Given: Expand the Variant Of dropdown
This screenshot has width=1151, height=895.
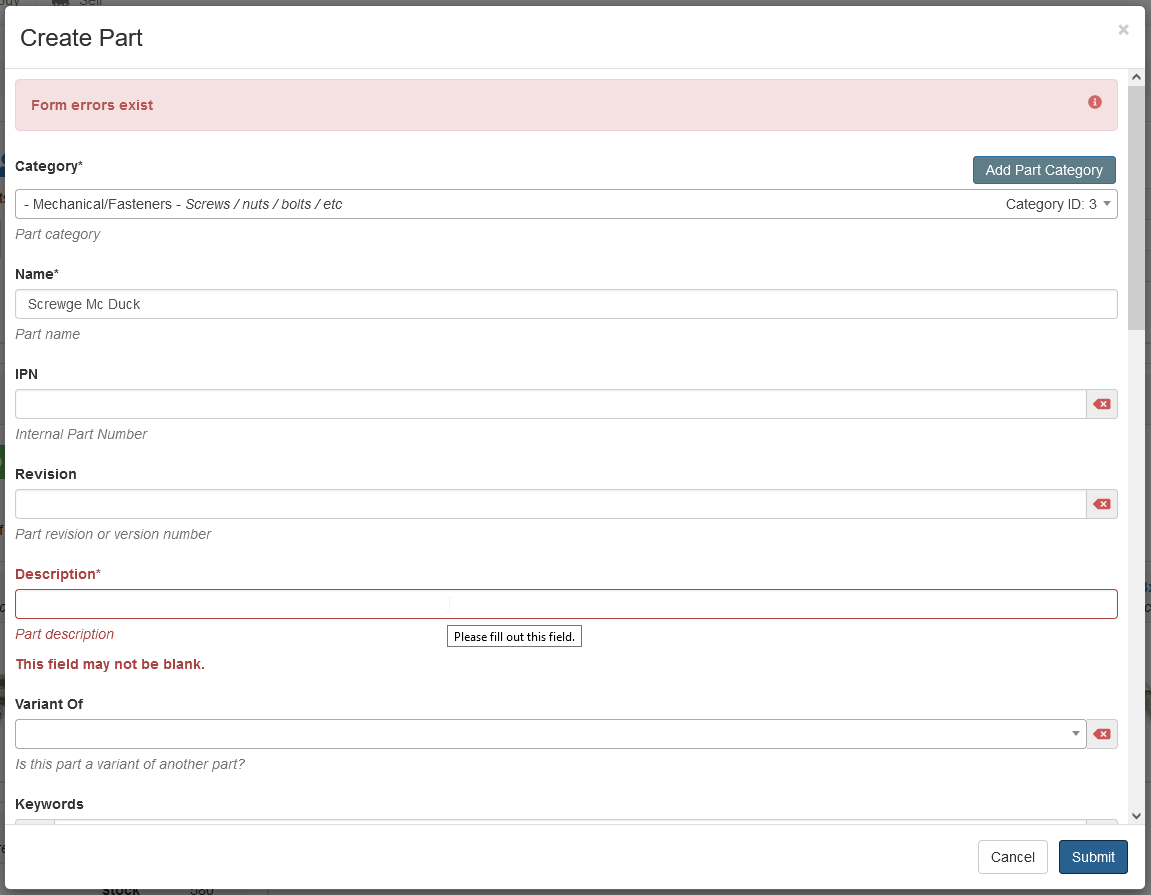Looking at the screenshot, I should [x=1076, y=734].
